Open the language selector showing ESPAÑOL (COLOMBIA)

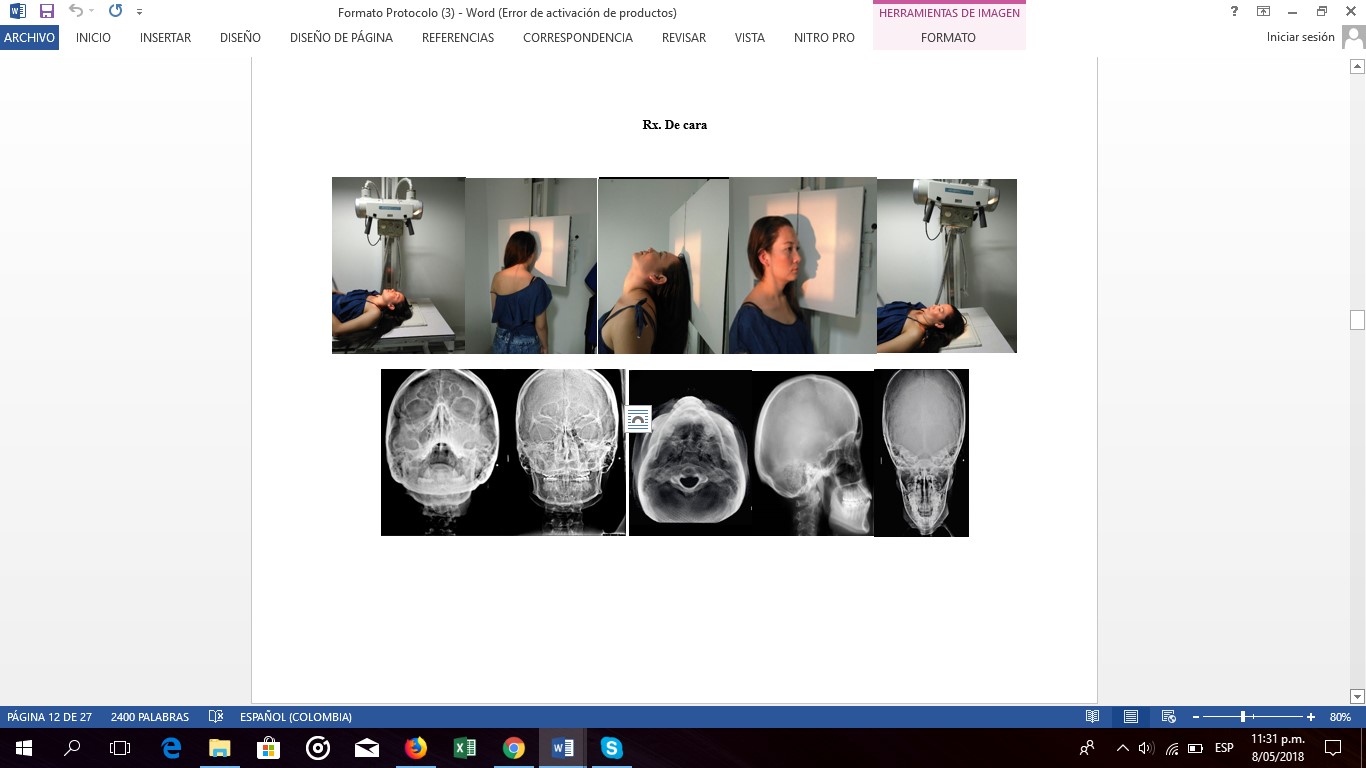click(295, 716)
